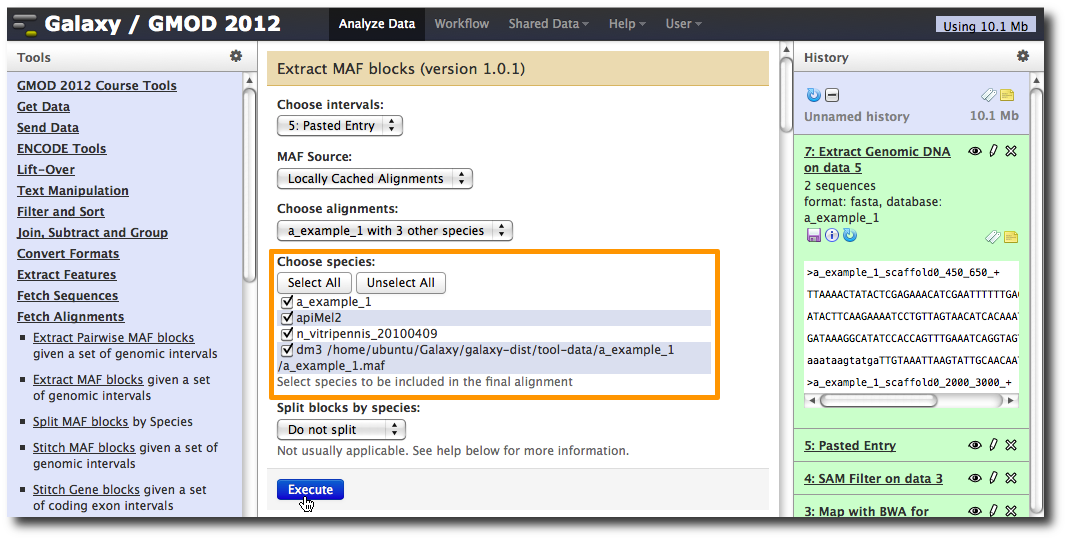Click horizontal scrollbar under the FASTA preview

pyautogui.click(x=878, y=401)
